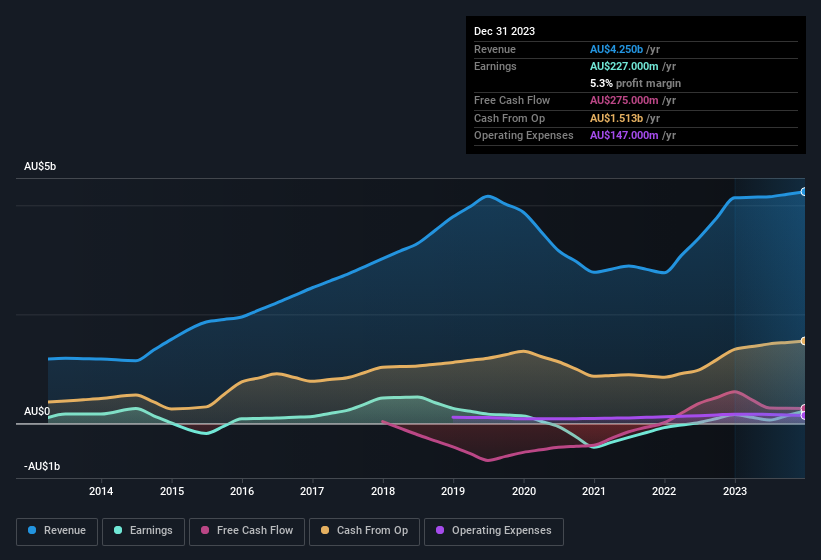Viewport: 821px width, 560px height.
Task: Click the orange Cash From Op endpoint marker
Action: pos(804,341)
